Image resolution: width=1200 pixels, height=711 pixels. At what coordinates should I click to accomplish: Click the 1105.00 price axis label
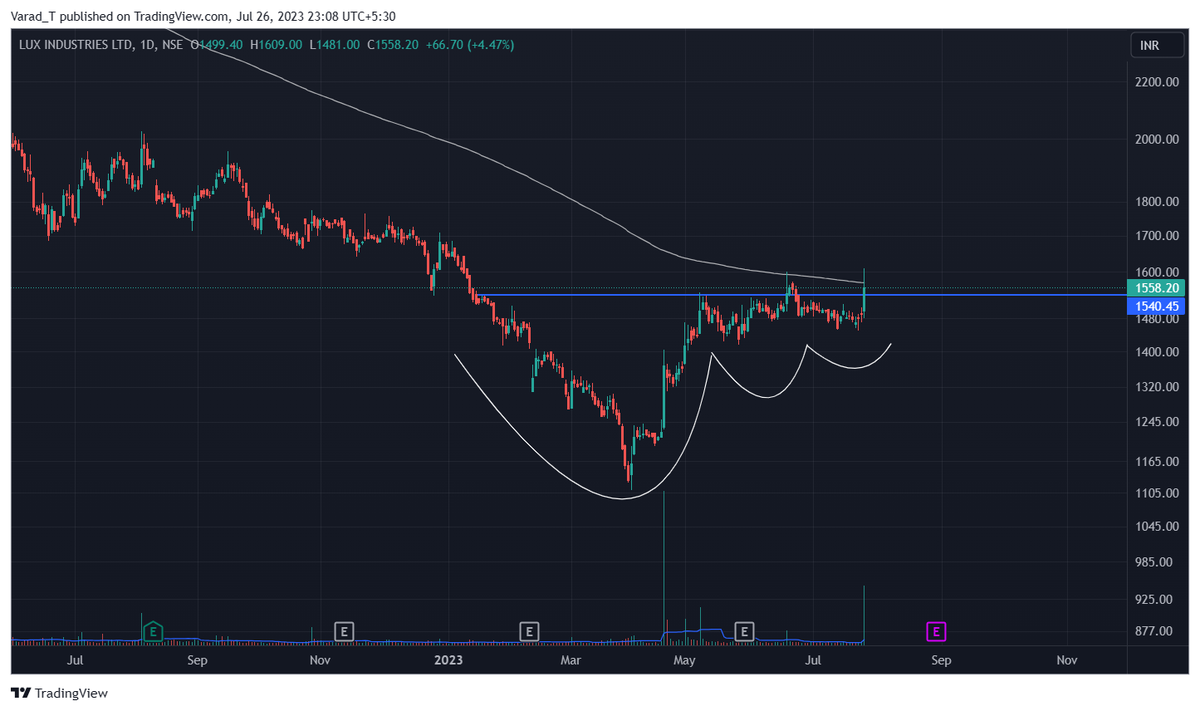(1159, 493)
